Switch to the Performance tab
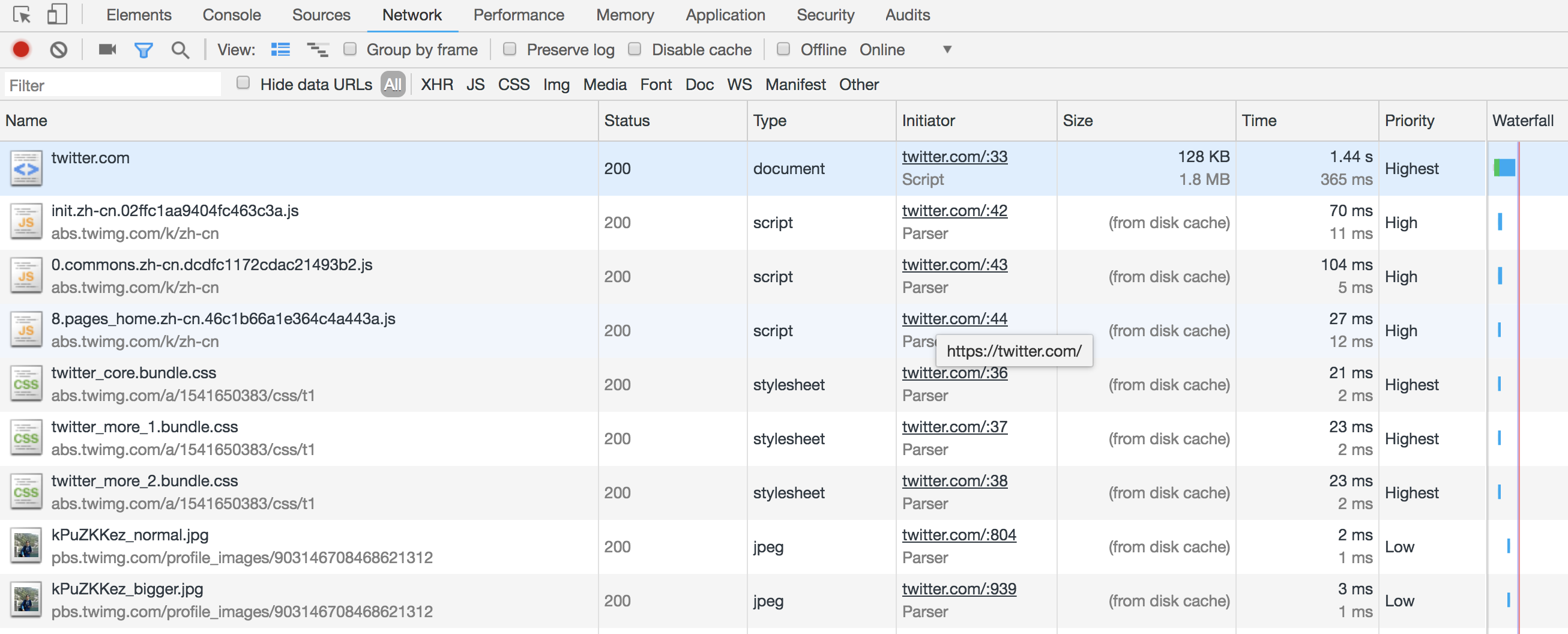Image resolution: width=1568 pixels, height=634 pixels. pos(519,14)
